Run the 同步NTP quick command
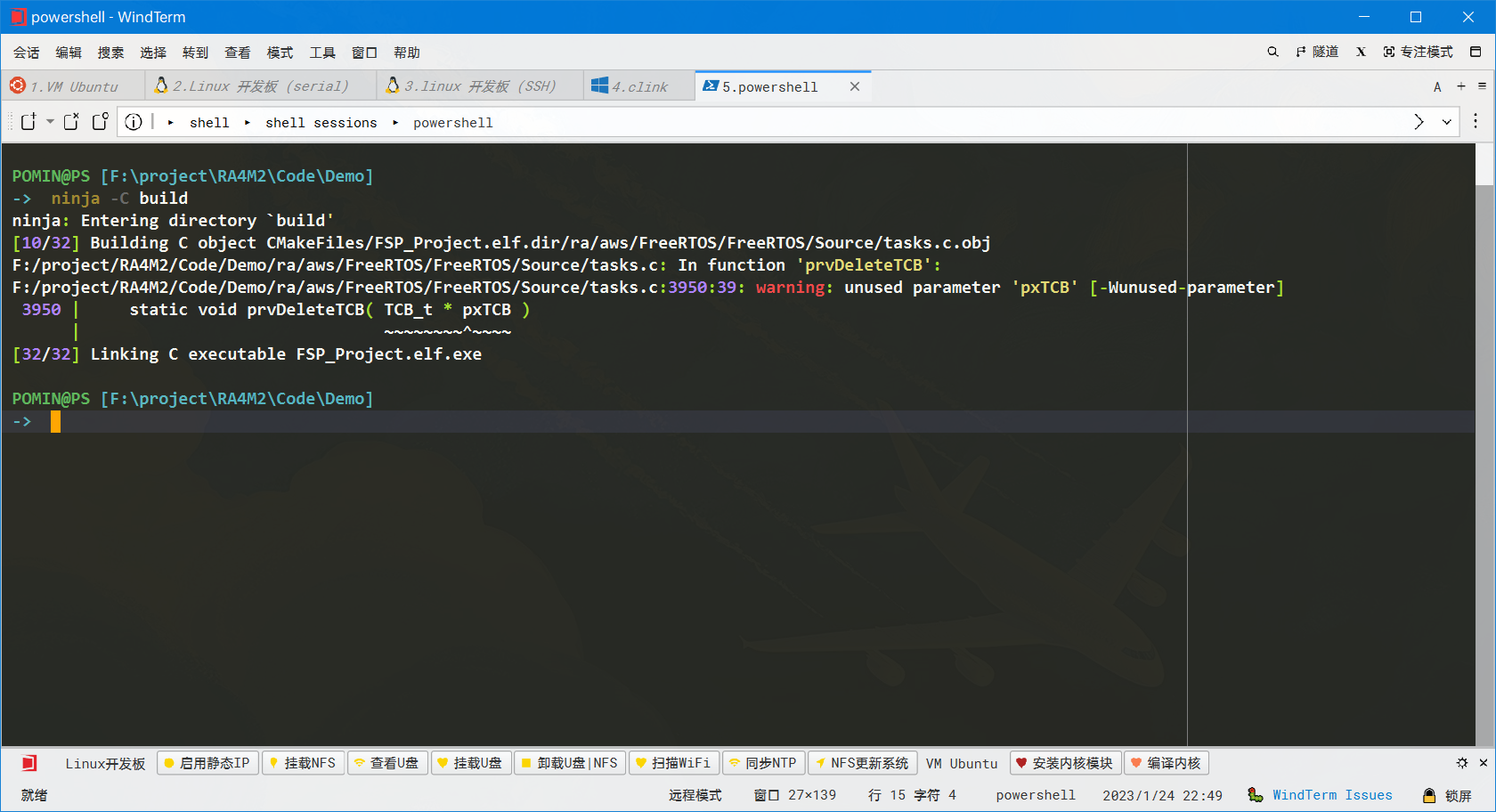The height and width of the screenshot is (812, 1496). [763, 763]
